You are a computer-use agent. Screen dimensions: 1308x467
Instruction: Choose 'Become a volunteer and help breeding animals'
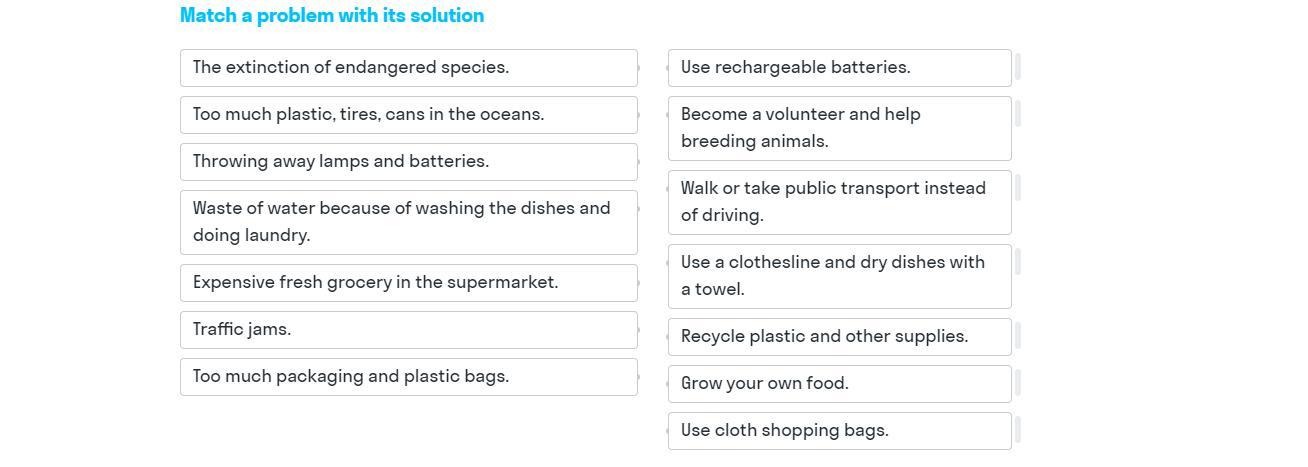coord(839,128)
